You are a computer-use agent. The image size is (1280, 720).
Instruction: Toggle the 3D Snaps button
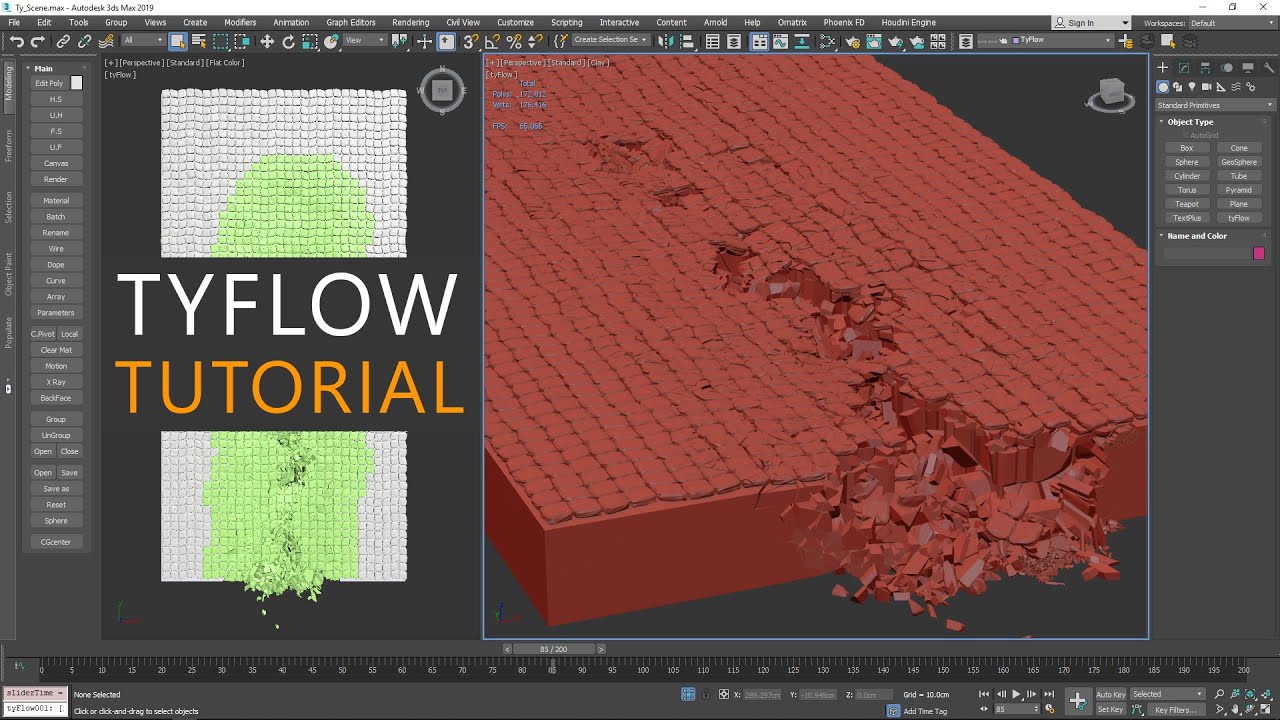click(x=470, y=41)
